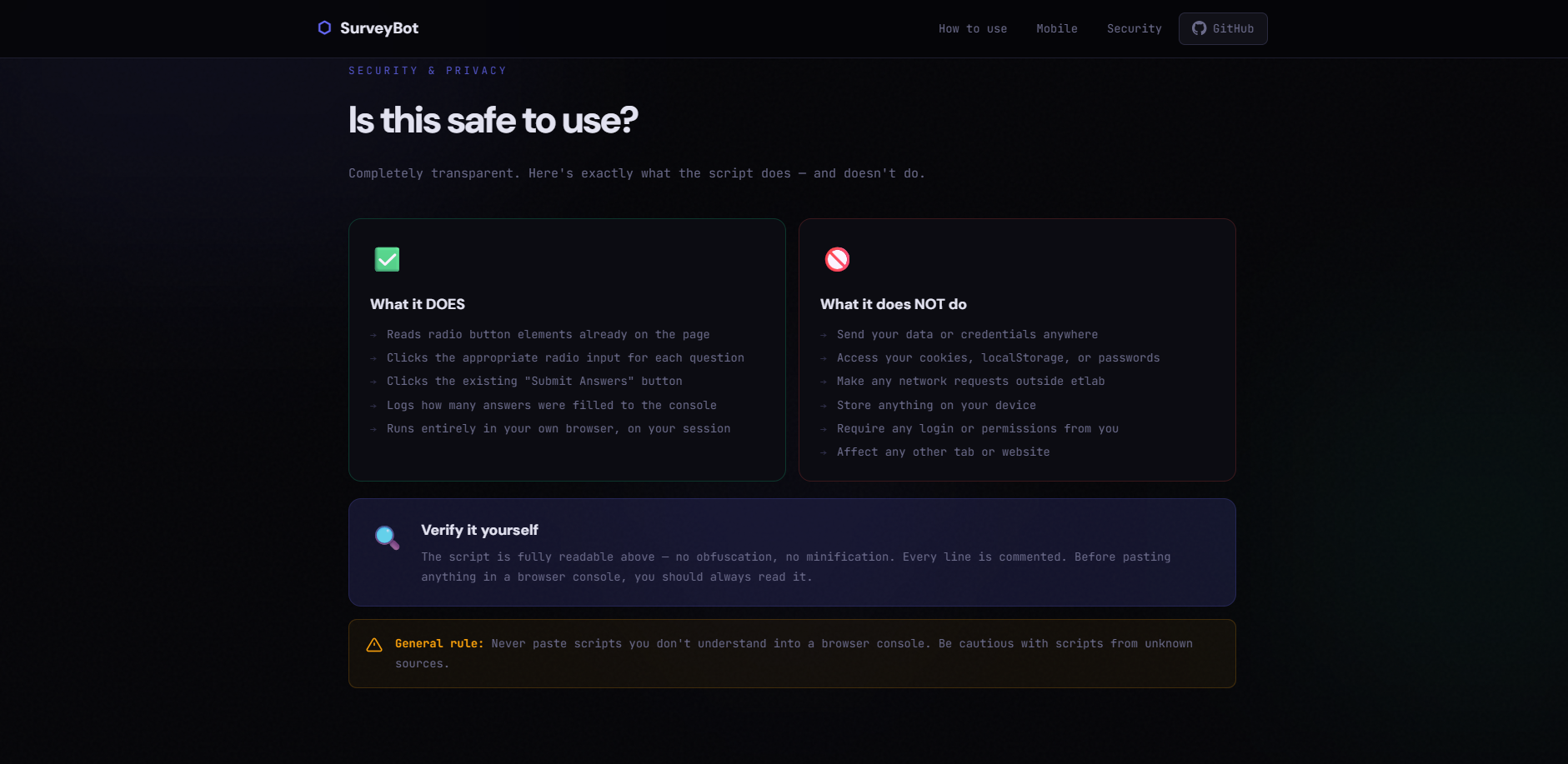Click the SurveyBot wordmark text
This screenshot has height=764, width=1568.
[x=378, y=27]
